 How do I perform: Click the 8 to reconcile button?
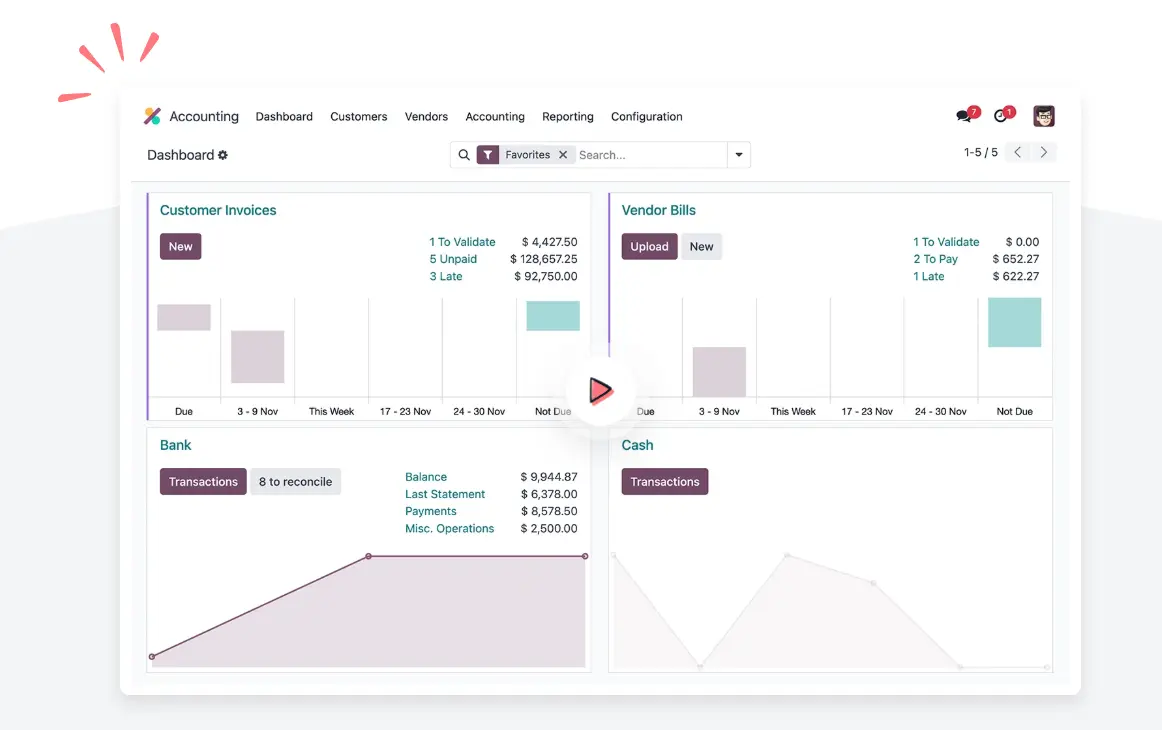pyautogui.click(x=295, y=482)
